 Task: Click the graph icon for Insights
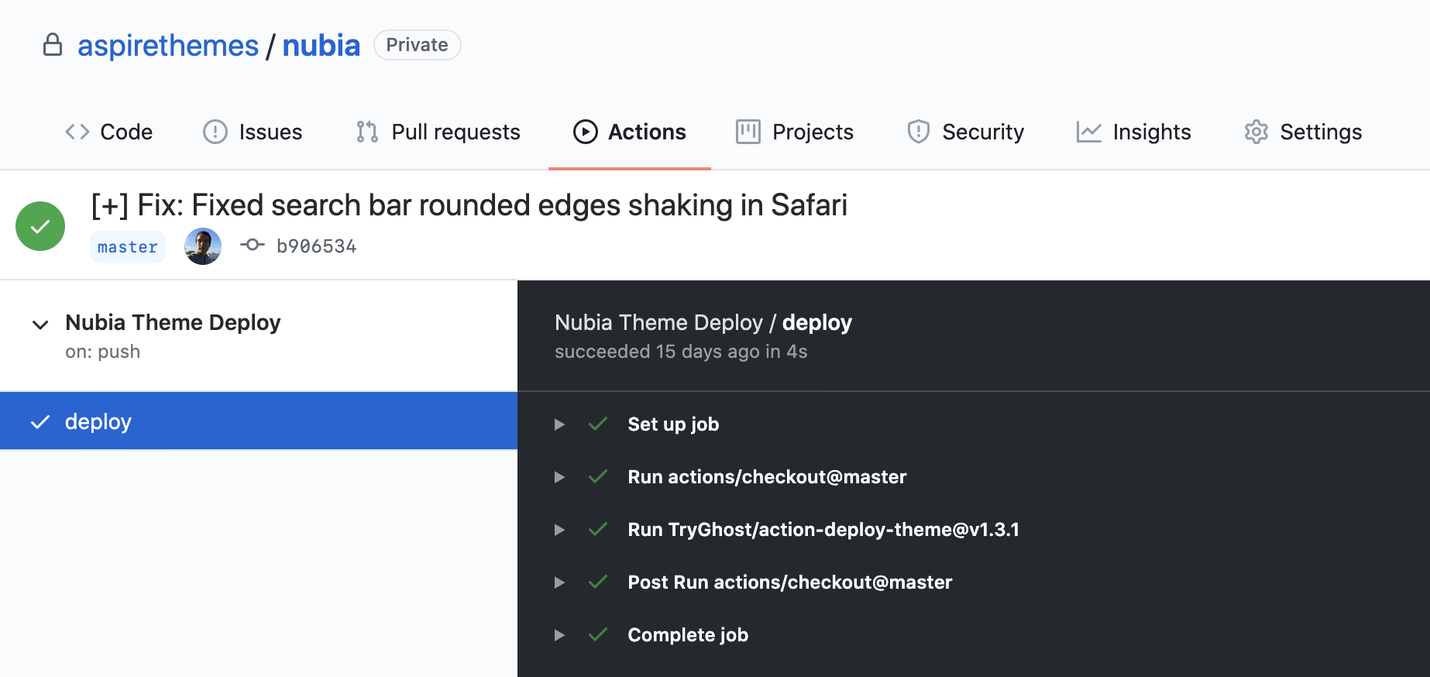tap(1089, 132)
